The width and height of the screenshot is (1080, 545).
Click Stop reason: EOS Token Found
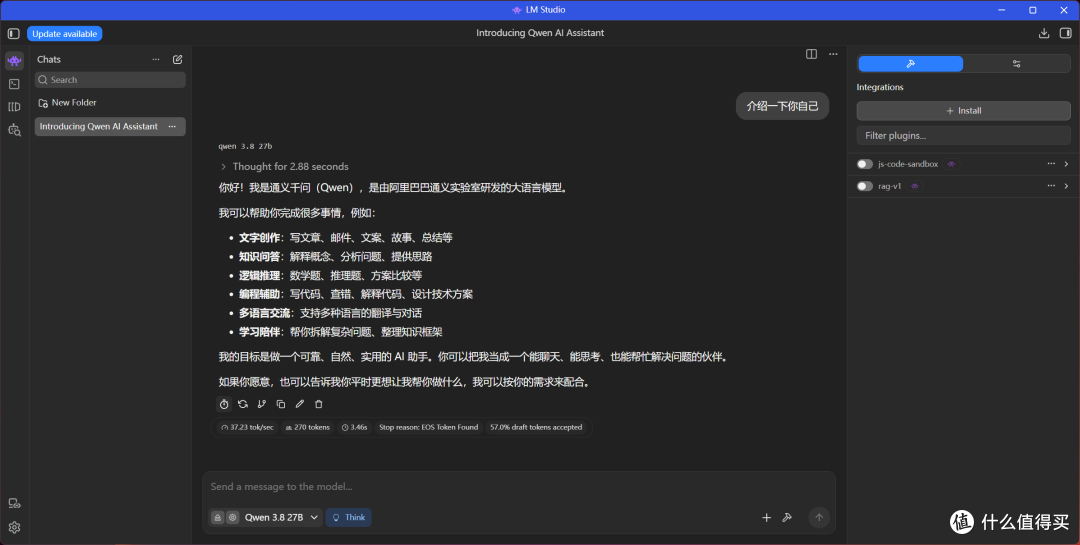click(x=428, y=428)
